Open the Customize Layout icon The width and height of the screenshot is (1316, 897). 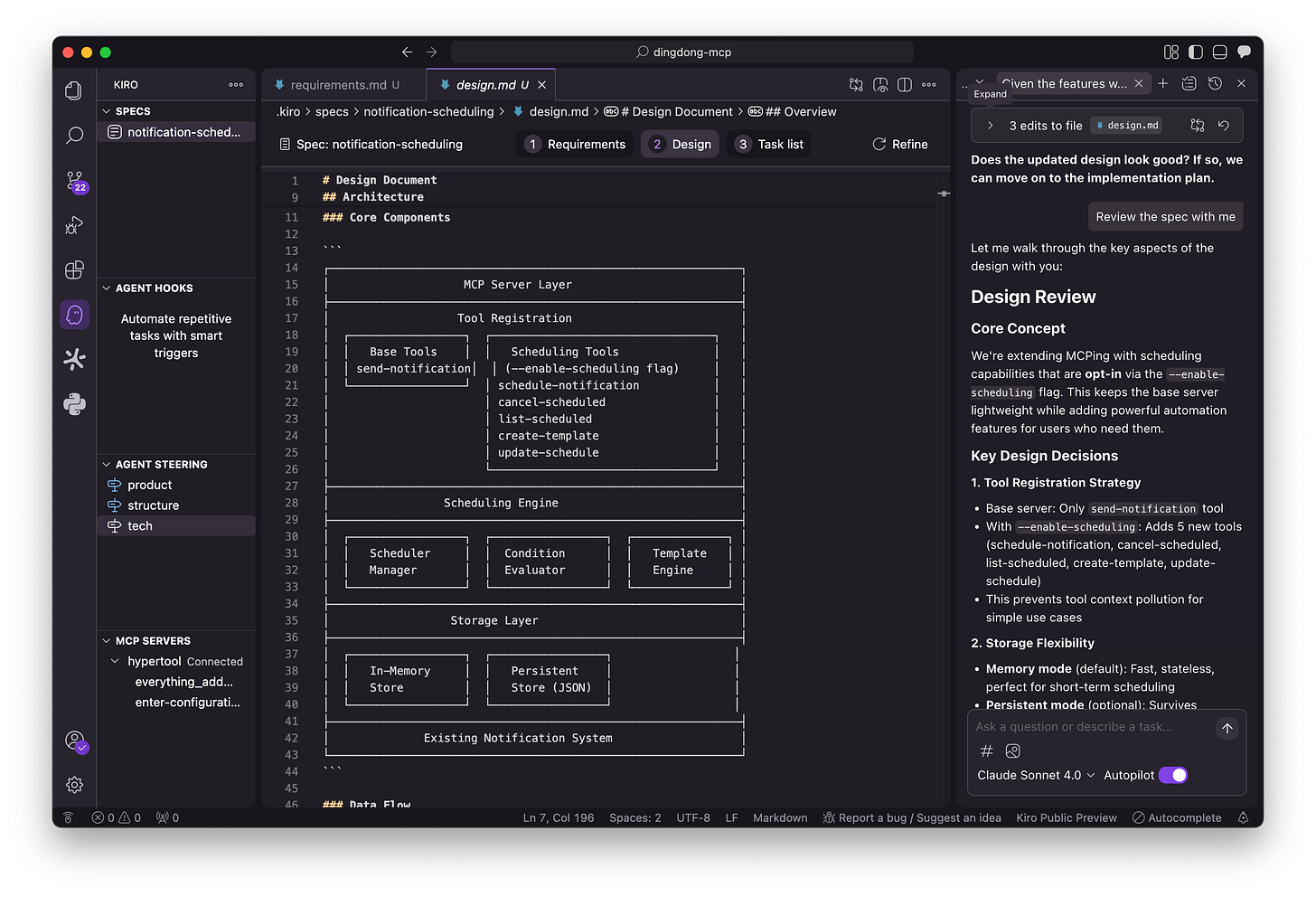(1171, 52)
